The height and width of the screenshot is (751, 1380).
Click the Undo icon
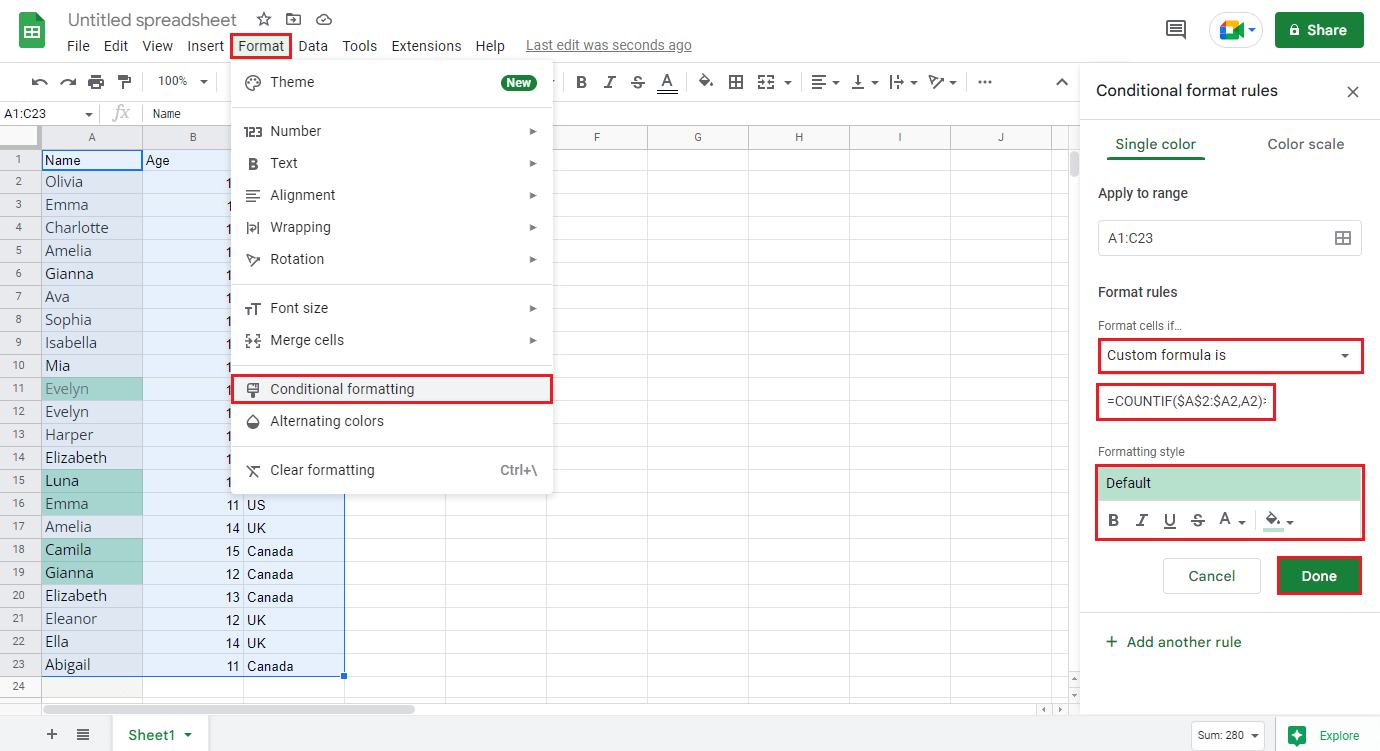40,82
